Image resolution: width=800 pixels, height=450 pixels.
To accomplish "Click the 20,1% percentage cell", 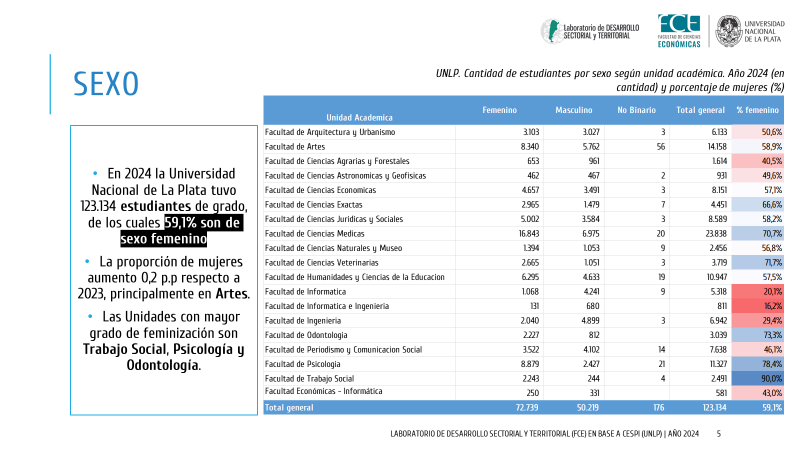I will pos(758,292).
